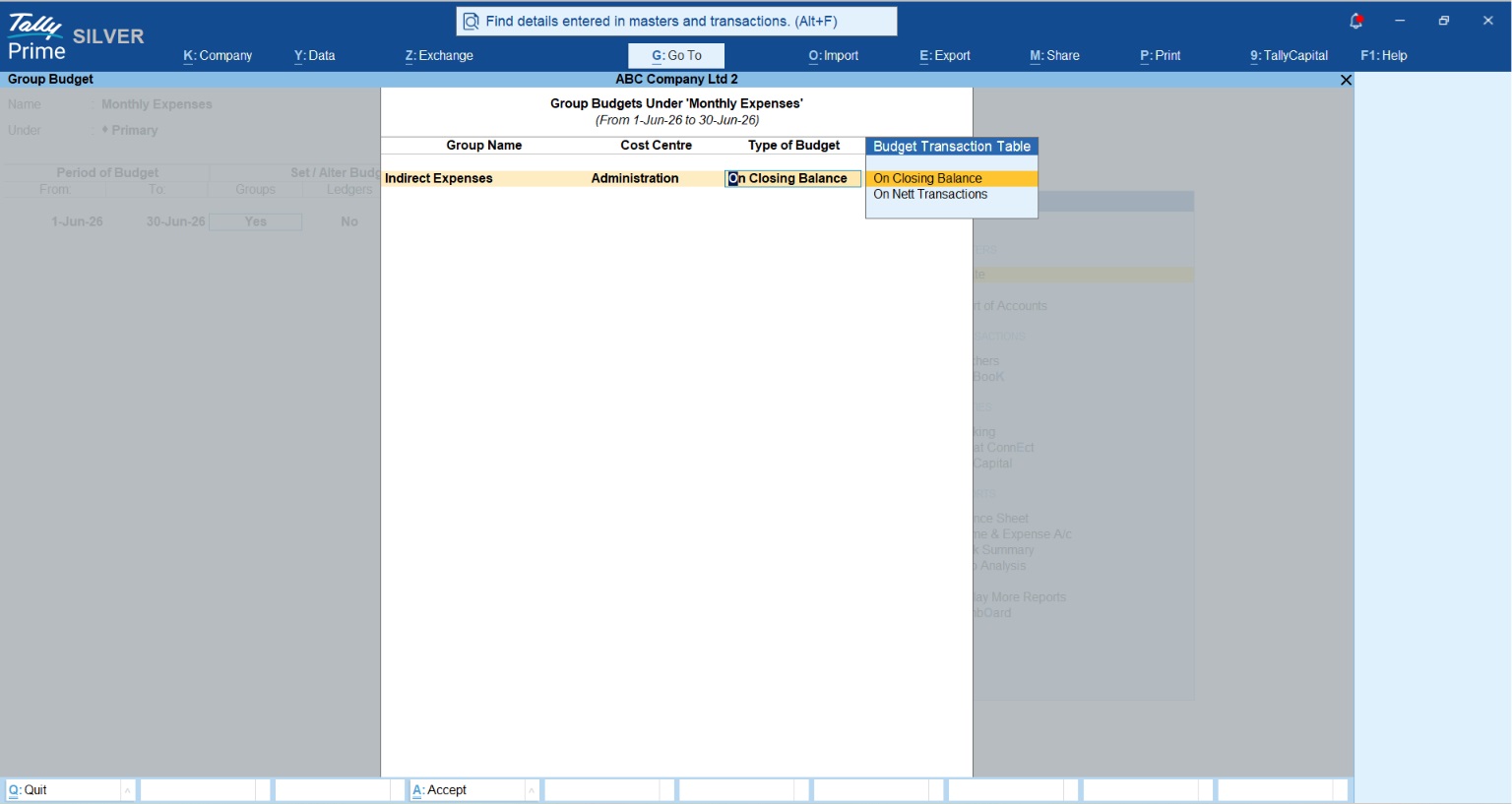The height and width of the screenshot is (804, 1512).
Task: Click the 30-Jun-26 to date
Action: (176, 221)
